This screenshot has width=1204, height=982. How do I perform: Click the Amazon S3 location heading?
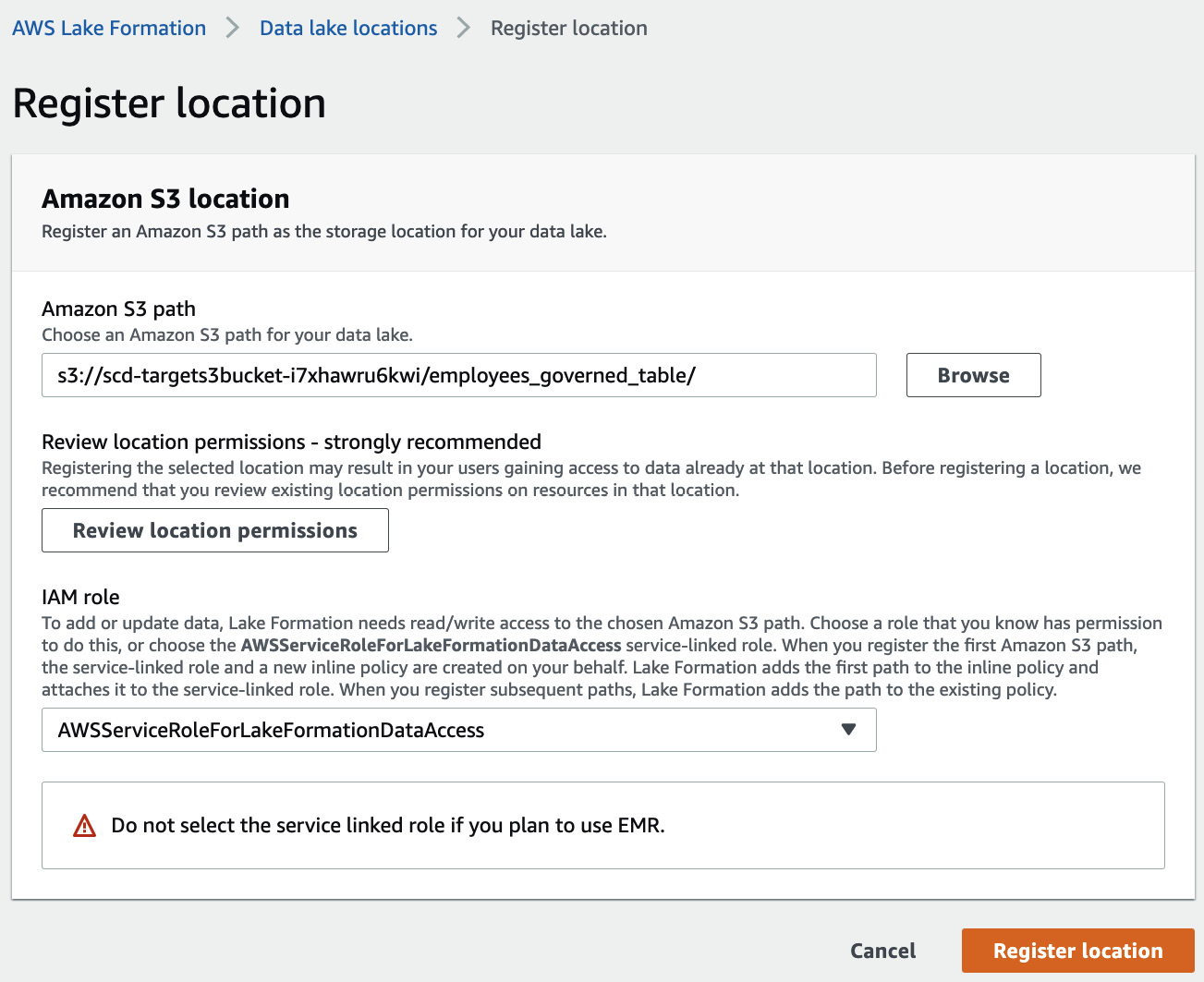(165, 199)
